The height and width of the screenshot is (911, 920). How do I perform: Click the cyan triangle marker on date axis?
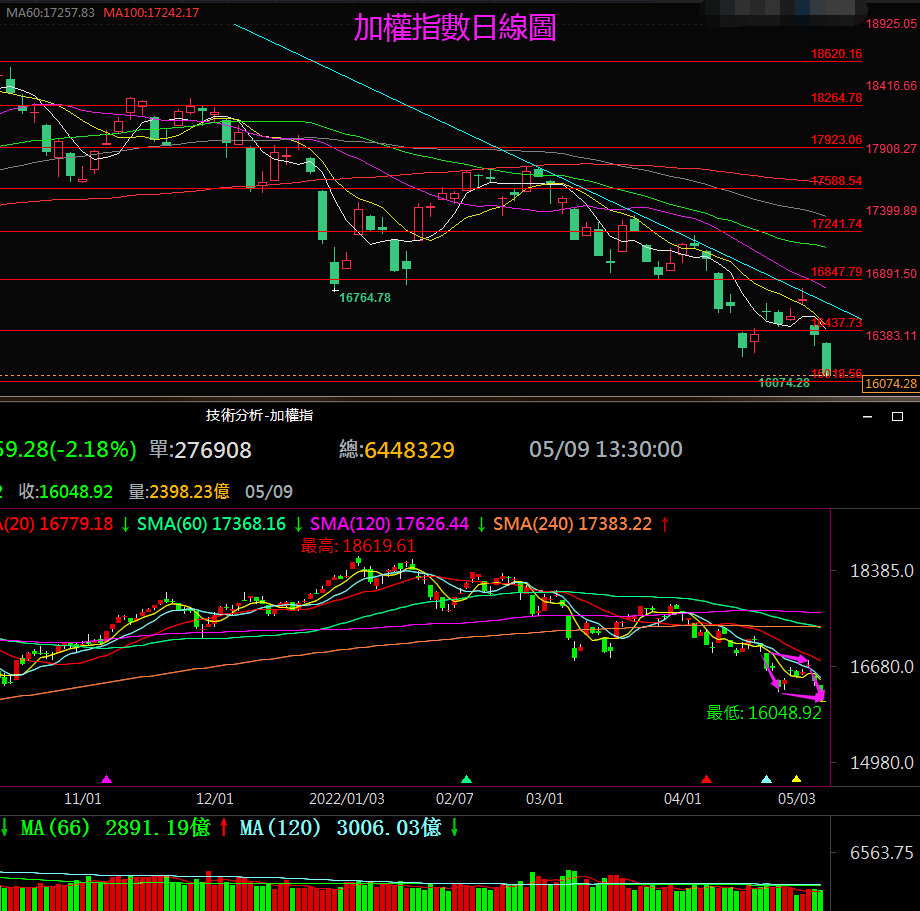click(x=766, y=778)
